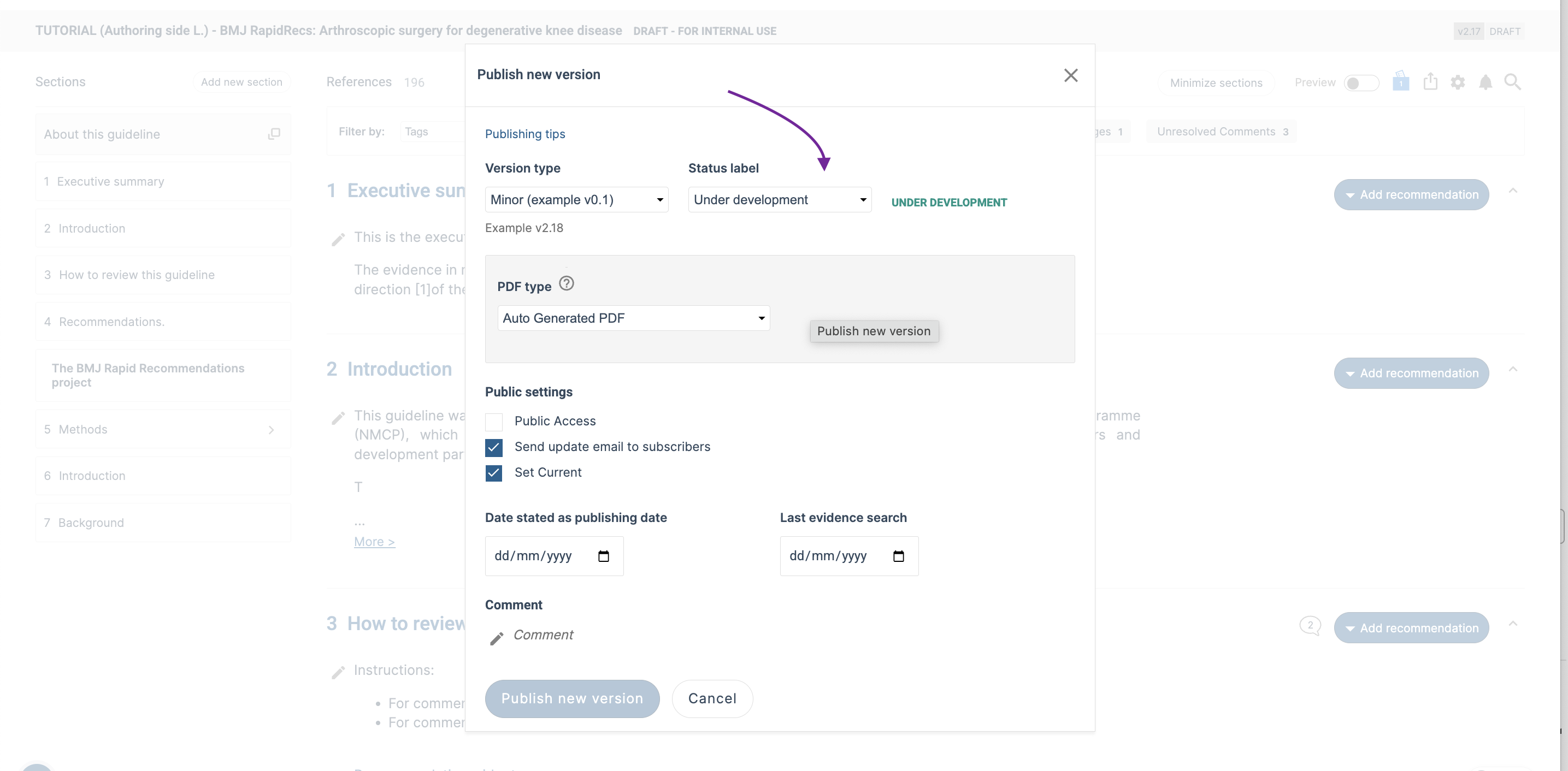Screen dimensions: 1568x771
Task: Switch to the Sections tab
Action: (60, 81)
